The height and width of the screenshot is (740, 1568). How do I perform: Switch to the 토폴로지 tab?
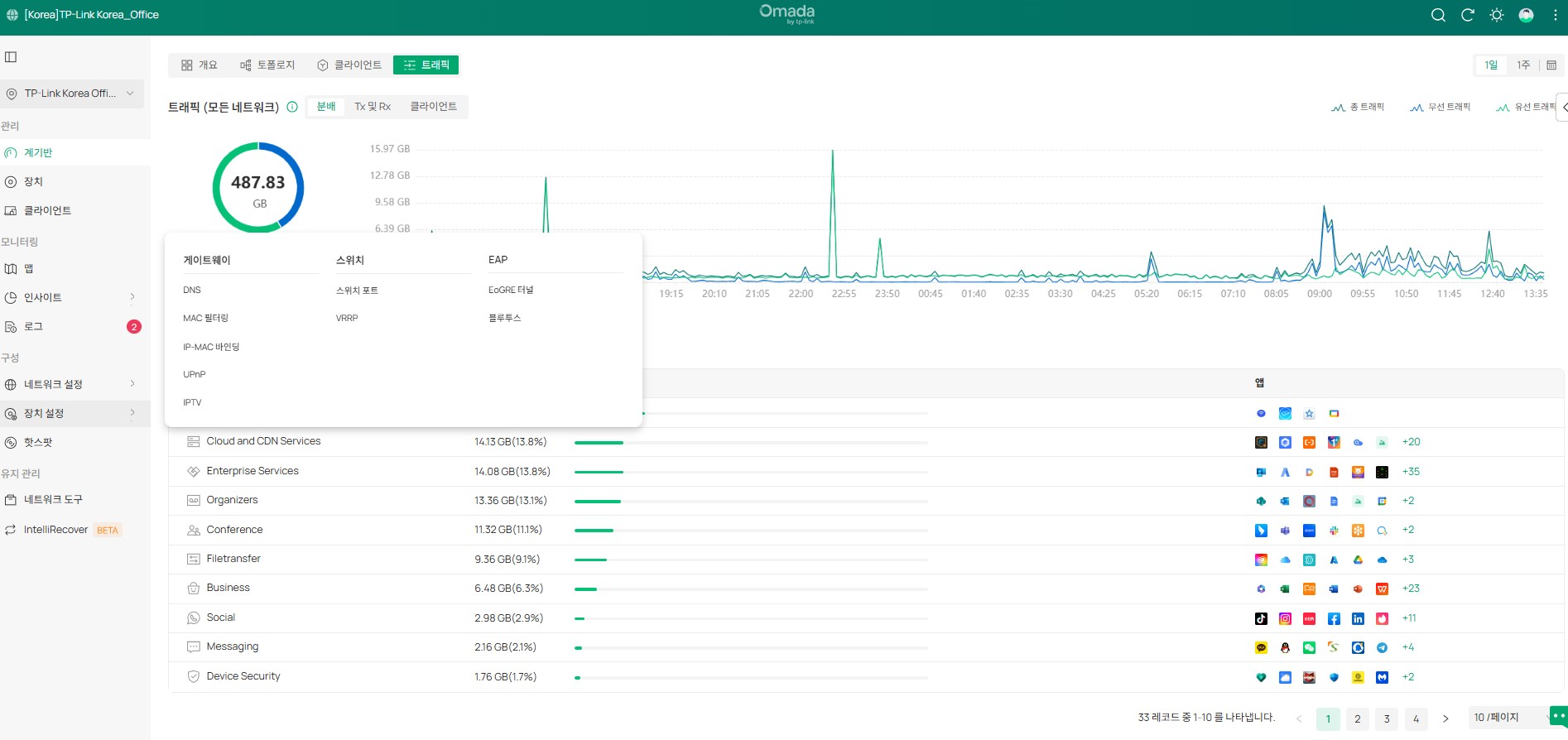tap(267, 65)
